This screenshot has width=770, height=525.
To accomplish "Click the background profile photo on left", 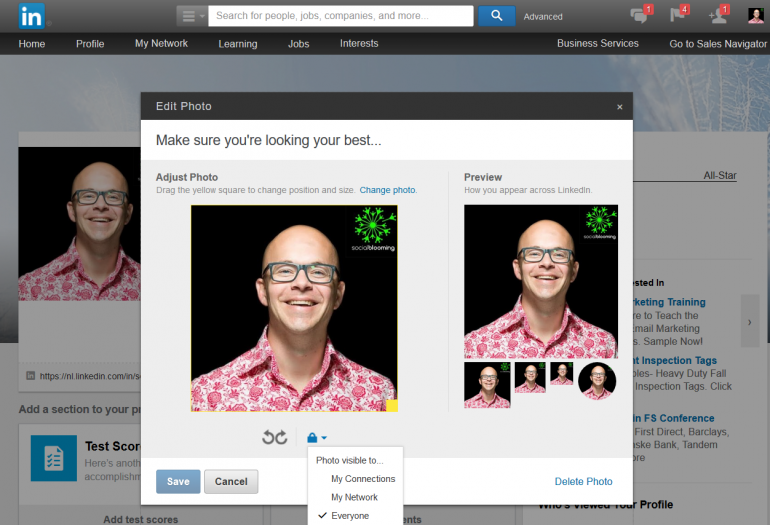I will [x=80, y=223].
